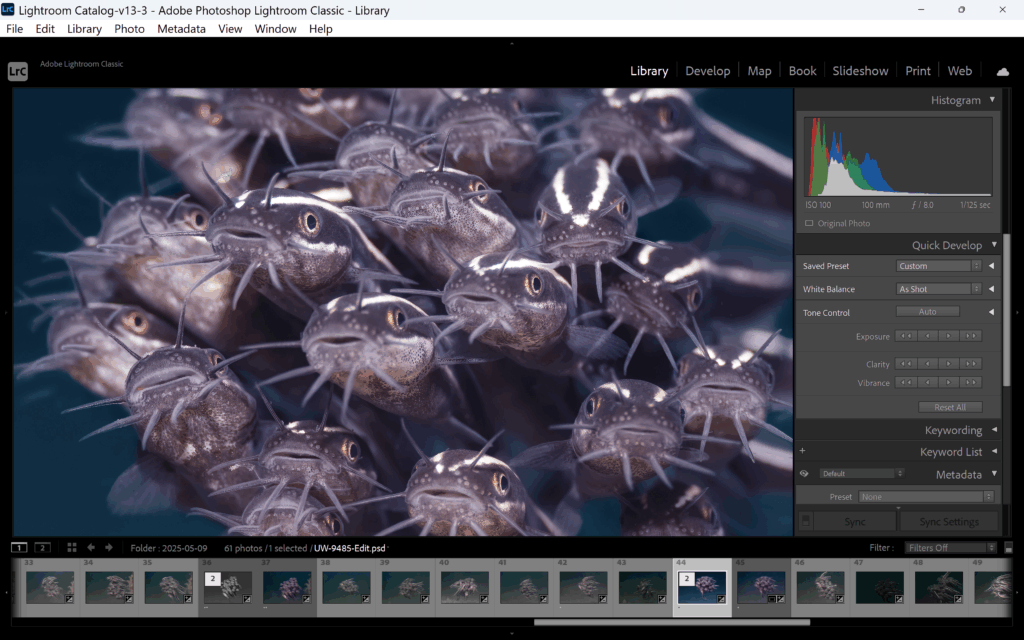Switch to the Slideshow module

click(860, 71)
